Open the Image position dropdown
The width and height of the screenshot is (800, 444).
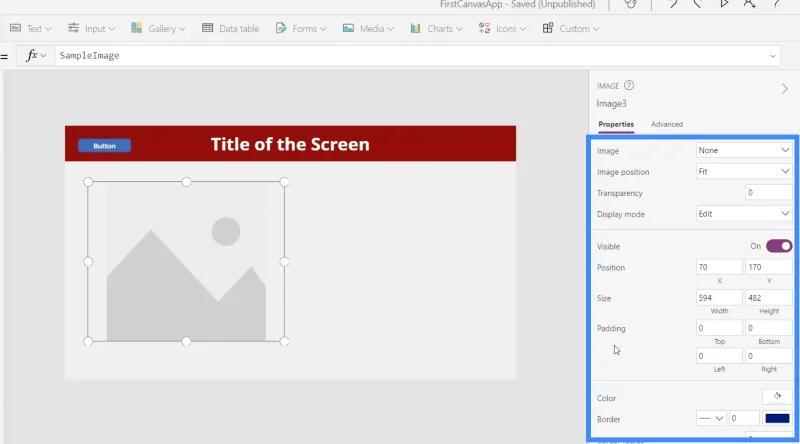(744, 171)
